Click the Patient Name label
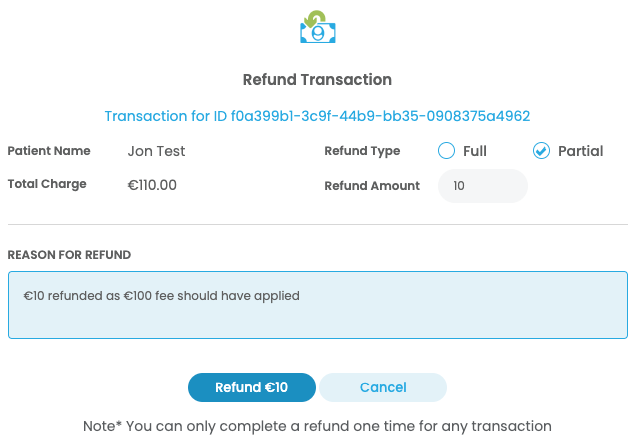 49,151
